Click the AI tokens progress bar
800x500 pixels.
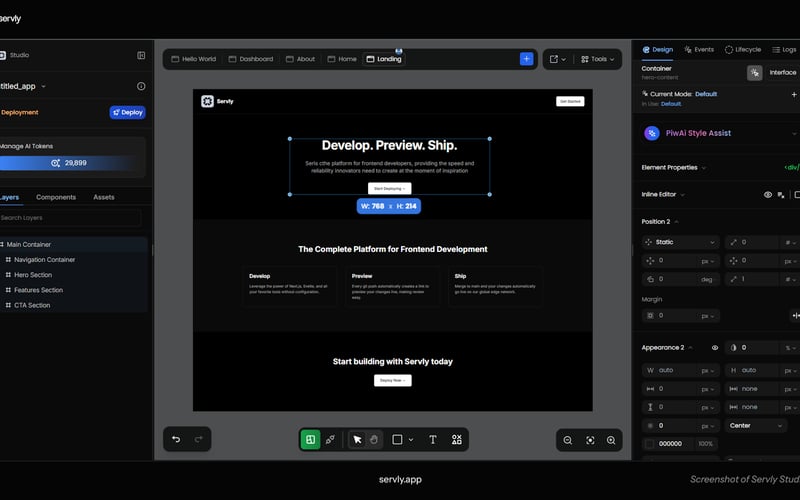69,163
